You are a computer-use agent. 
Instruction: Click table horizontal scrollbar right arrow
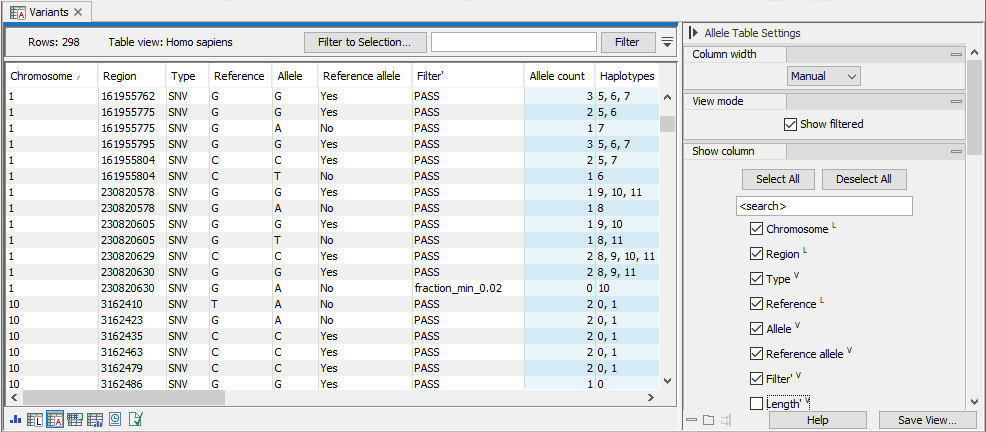tap(650, 397)
